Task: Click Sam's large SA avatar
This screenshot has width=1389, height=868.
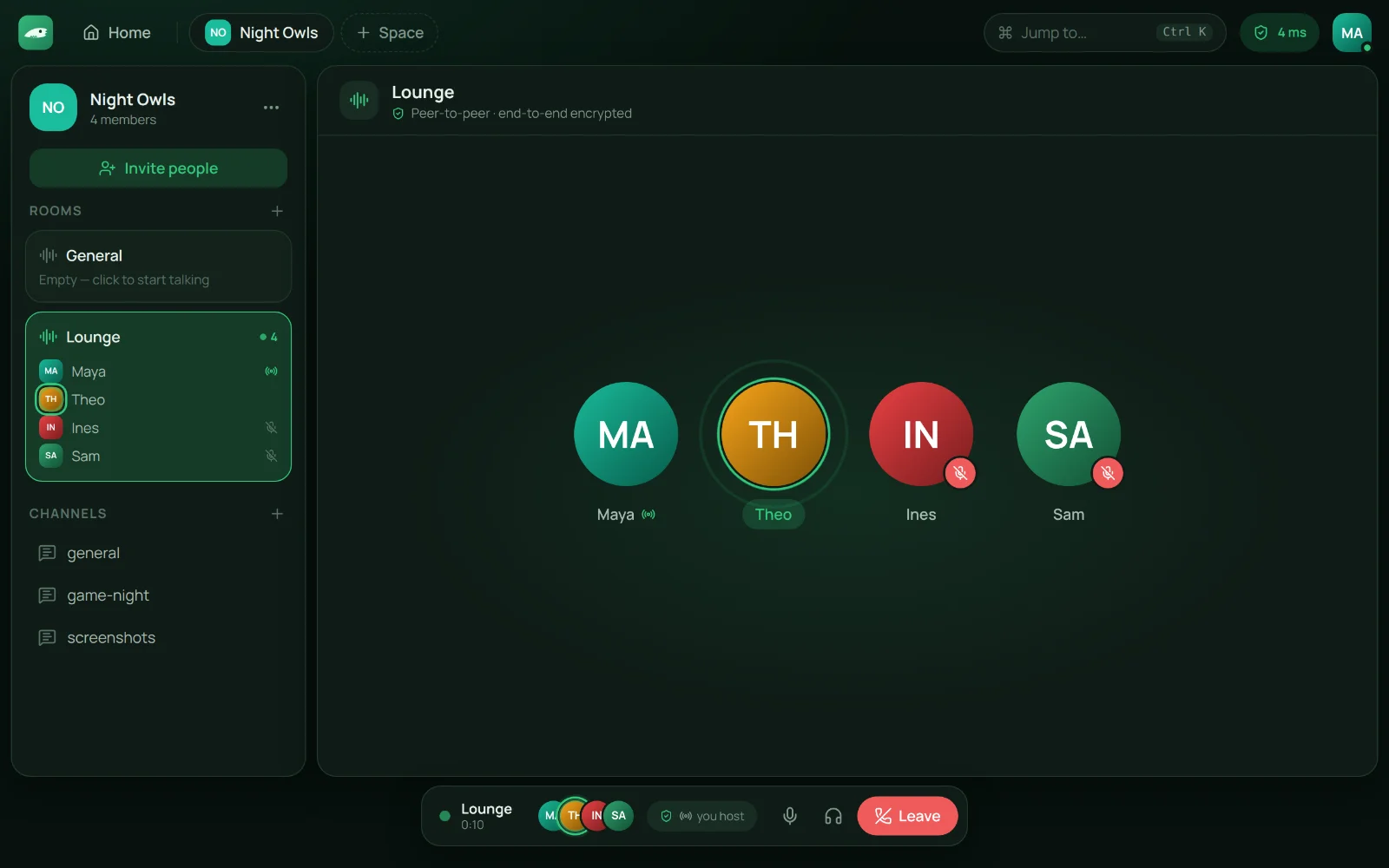Action: pos(1069,434)
